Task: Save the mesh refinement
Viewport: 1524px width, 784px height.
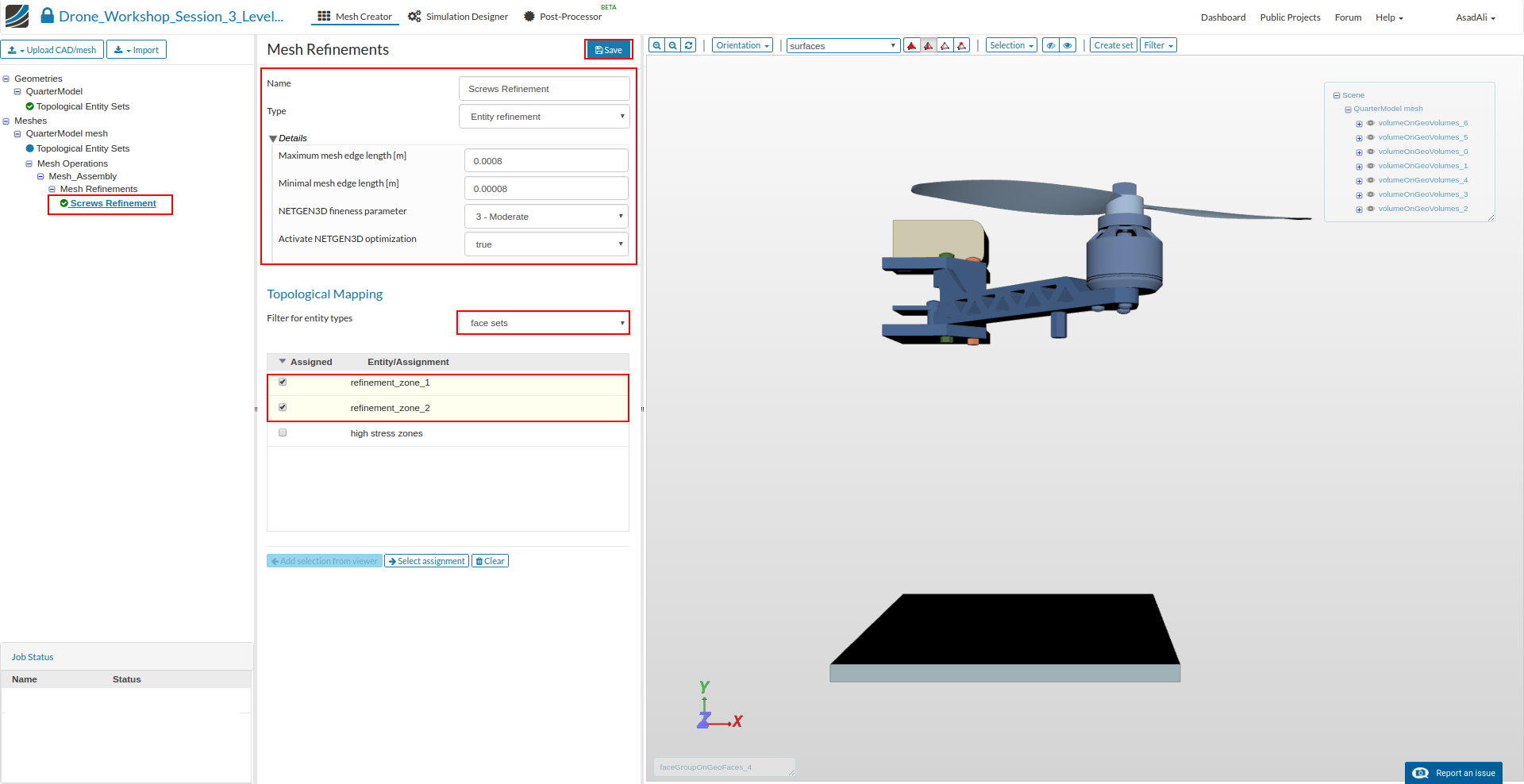Action: [609, 50]
